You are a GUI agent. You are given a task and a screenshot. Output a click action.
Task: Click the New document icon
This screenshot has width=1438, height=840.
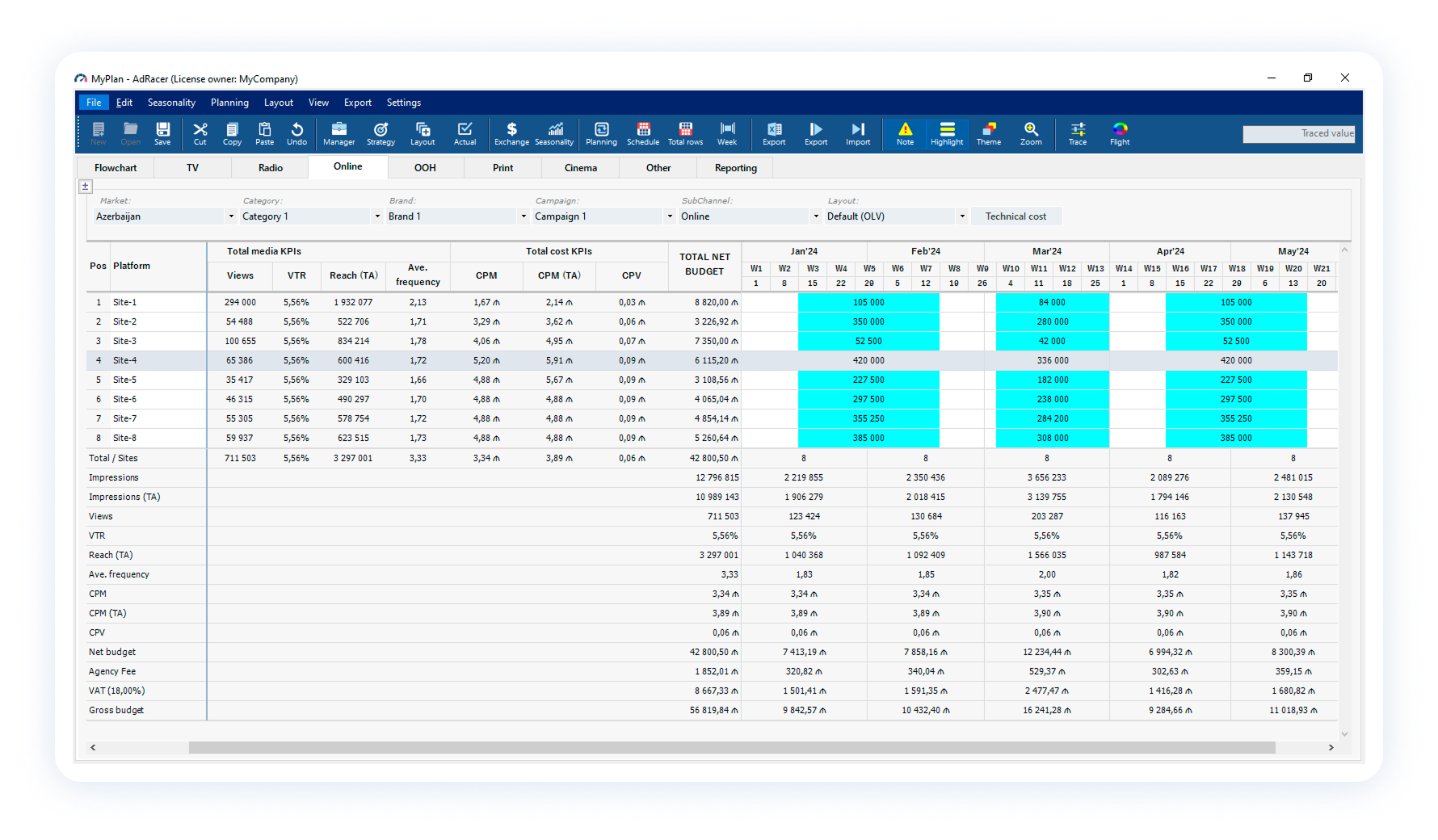click(99, 133)
